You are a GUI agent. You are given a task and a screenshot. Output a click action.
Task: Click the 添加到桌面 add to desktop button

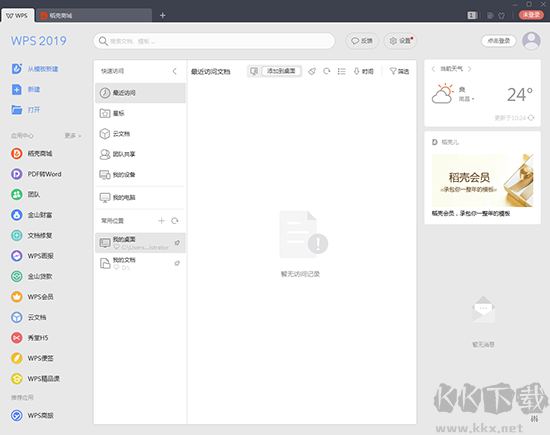(x=281, y=71)
